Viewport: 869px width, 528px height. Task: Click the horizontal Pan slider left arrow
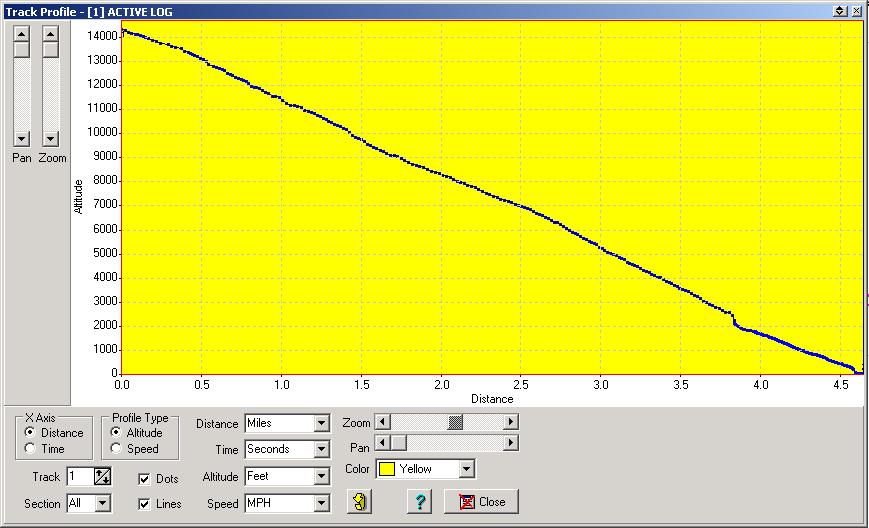pyautogui.click(x=382, y=442)
